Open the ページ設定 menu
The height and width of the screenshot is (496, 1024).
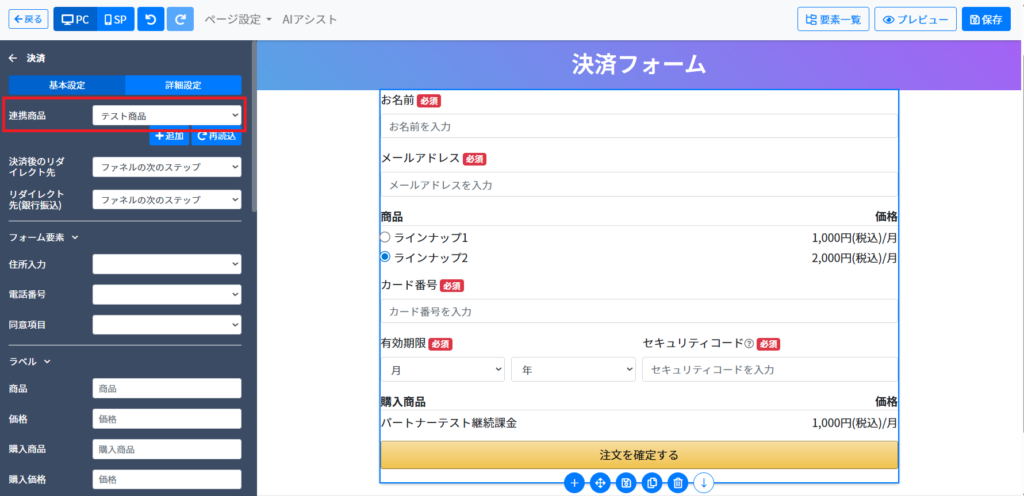[238, 19]
